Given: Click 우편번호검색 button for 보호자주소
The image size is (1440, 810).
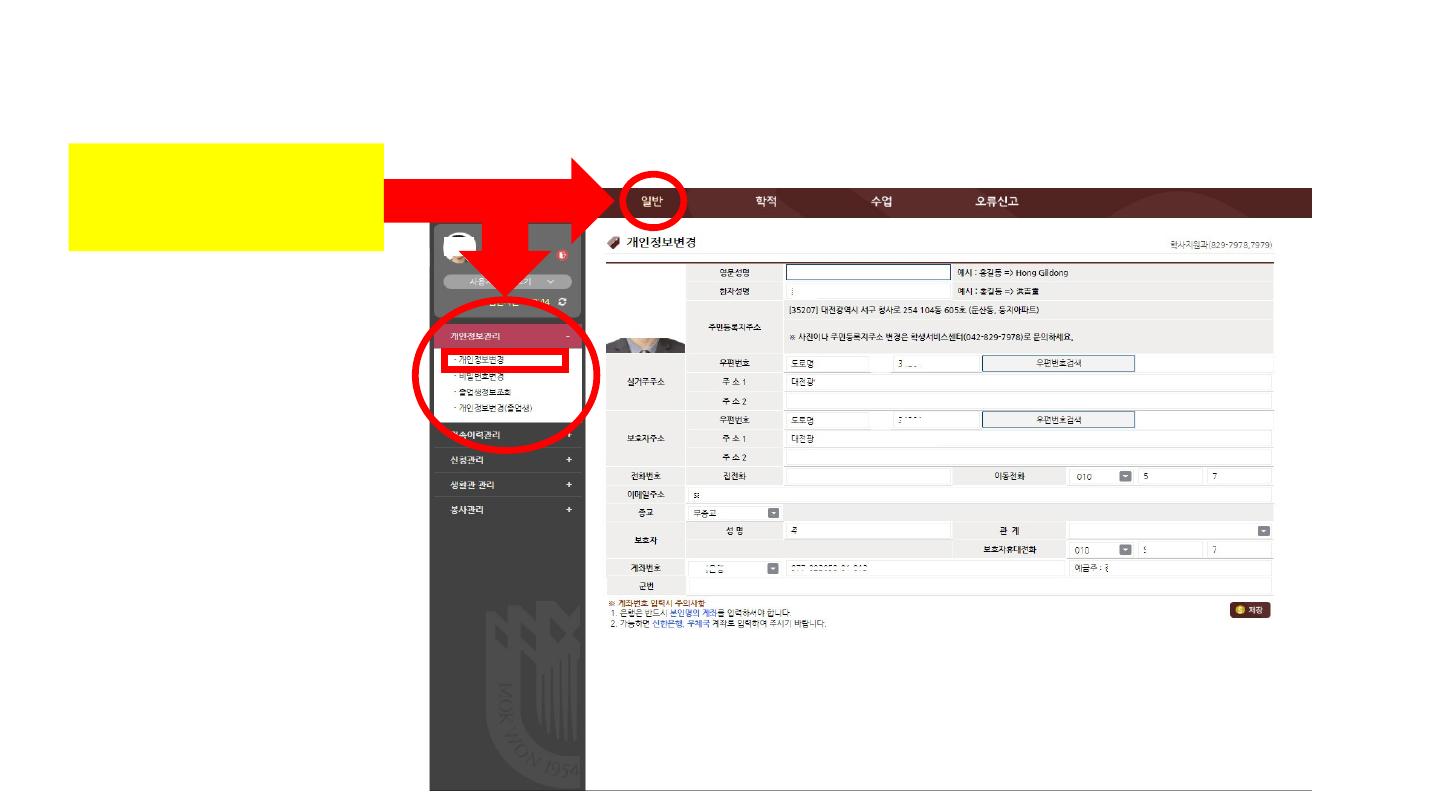Looking at the screenshot, I should [x=1058, y=420].
